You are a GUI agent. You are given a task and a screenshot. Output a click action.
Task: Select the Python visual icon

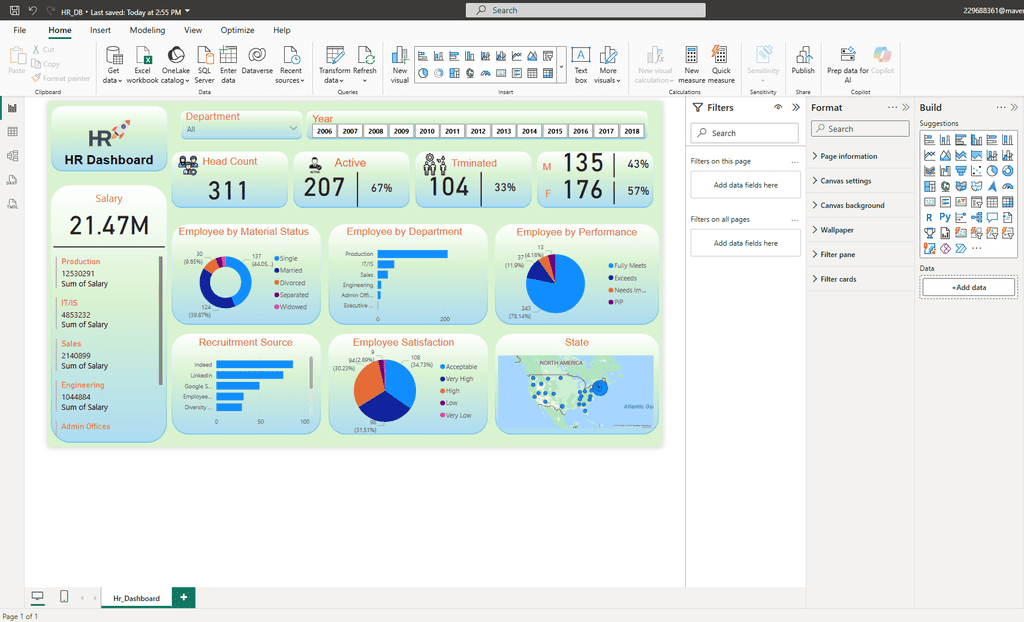(x=945, y=217)
